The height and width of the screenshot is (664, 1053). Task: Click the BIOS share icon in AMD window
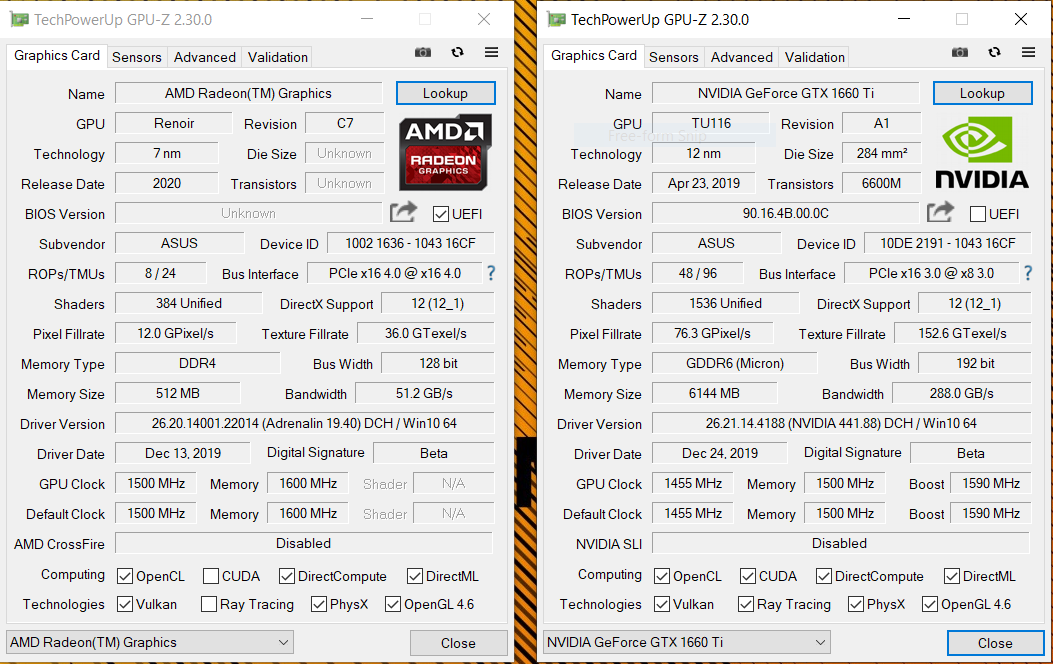click(x=404, y=212)
